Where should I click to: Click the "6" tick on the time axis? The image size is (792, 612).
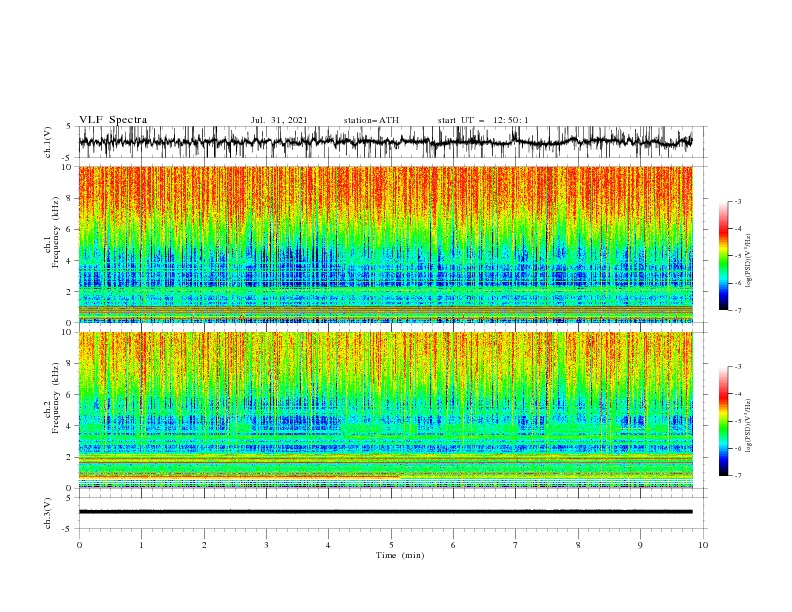point(453,545)
